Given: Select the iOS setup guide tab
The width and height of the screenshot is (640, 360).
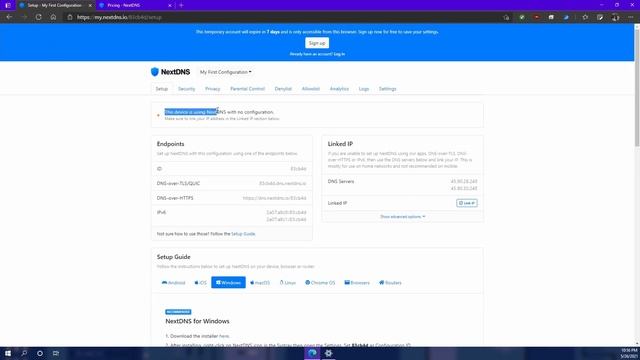Looking at the screenshot, I should point(200,282).
